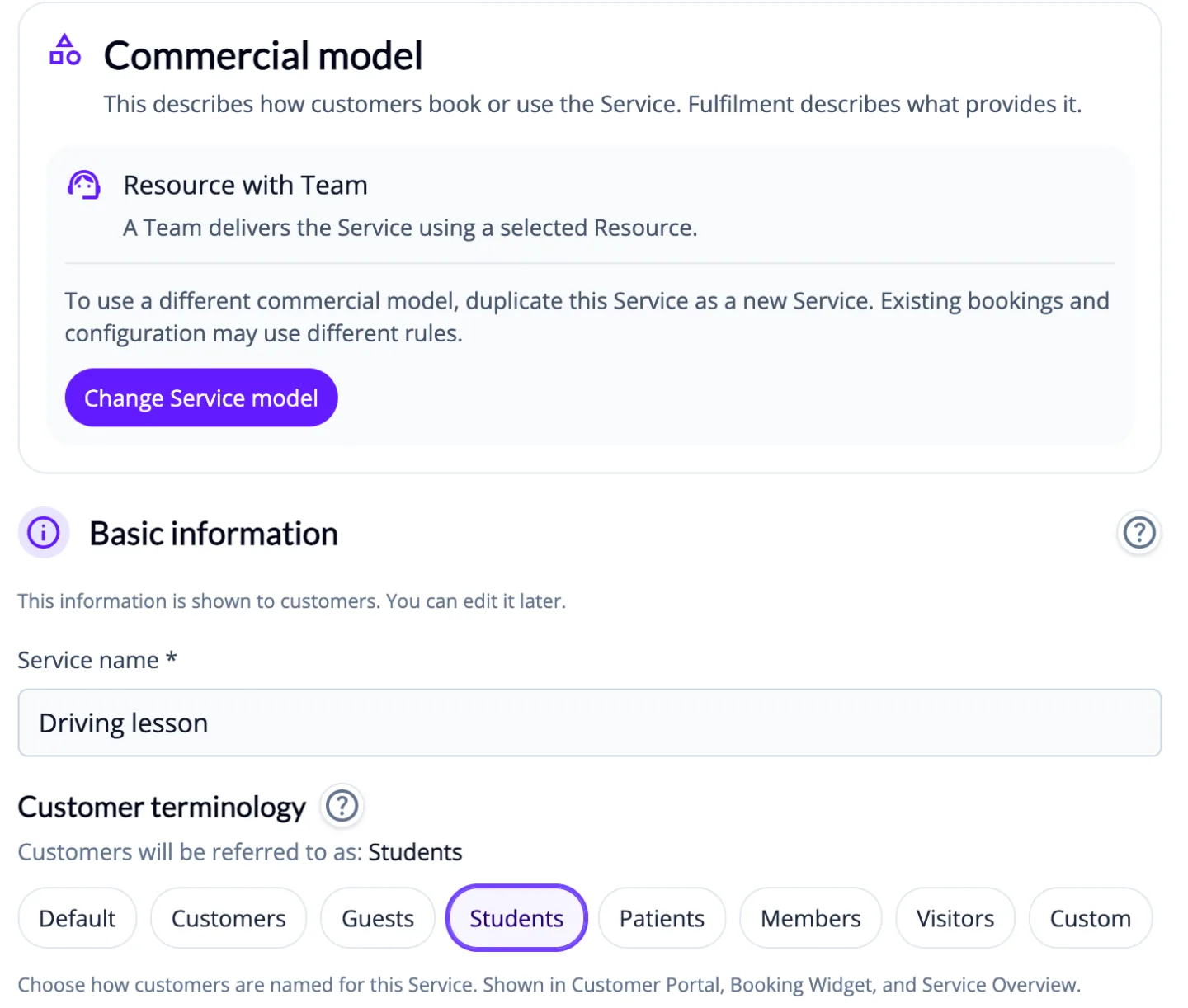Click the Commercial model heading

pos(263,56)
